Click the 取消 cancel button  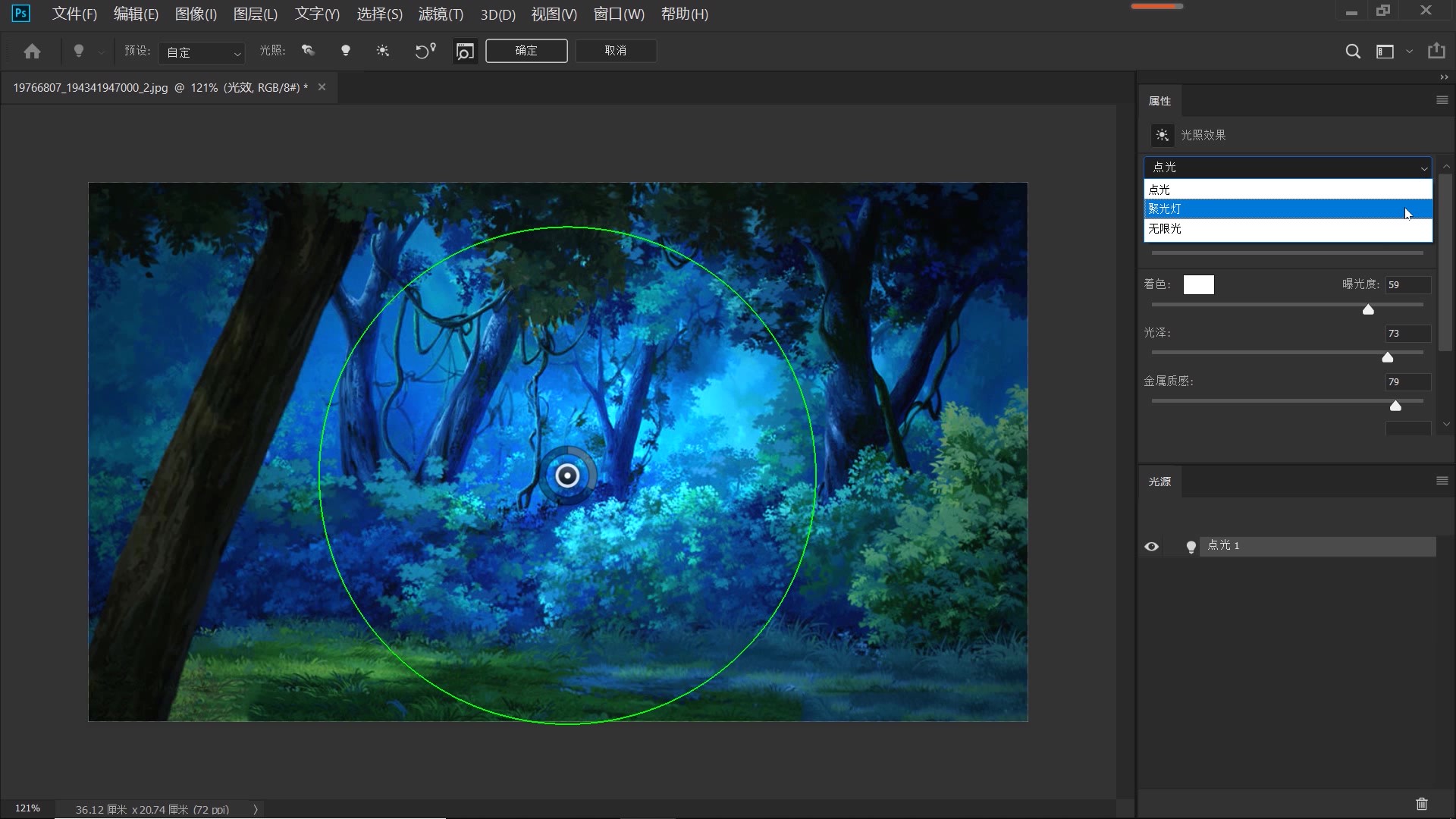click(616, 51)
